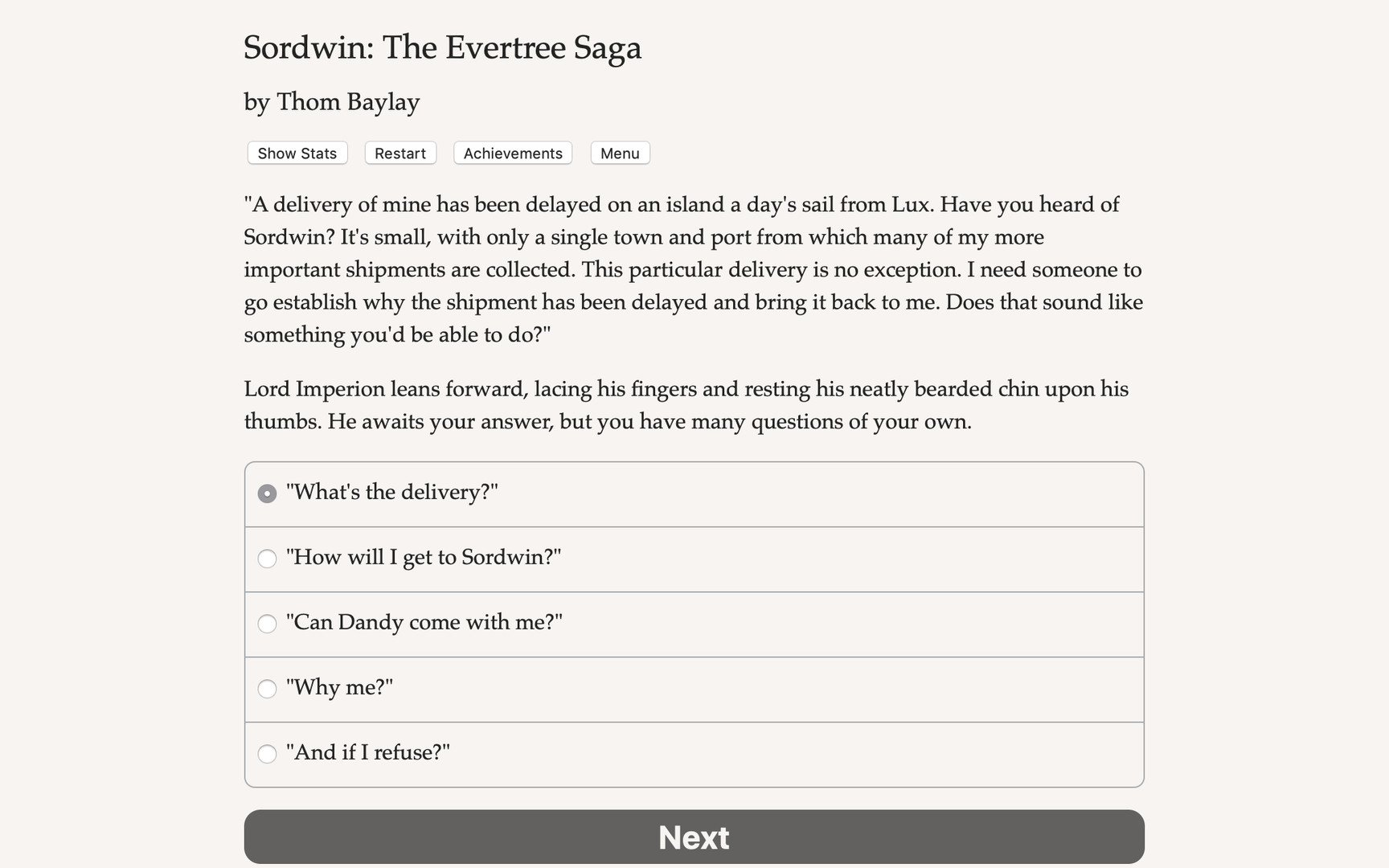The image size is (1389, 868).
Task: View the Achievements list
Action: pyautogui.click(x=512, y=153)
